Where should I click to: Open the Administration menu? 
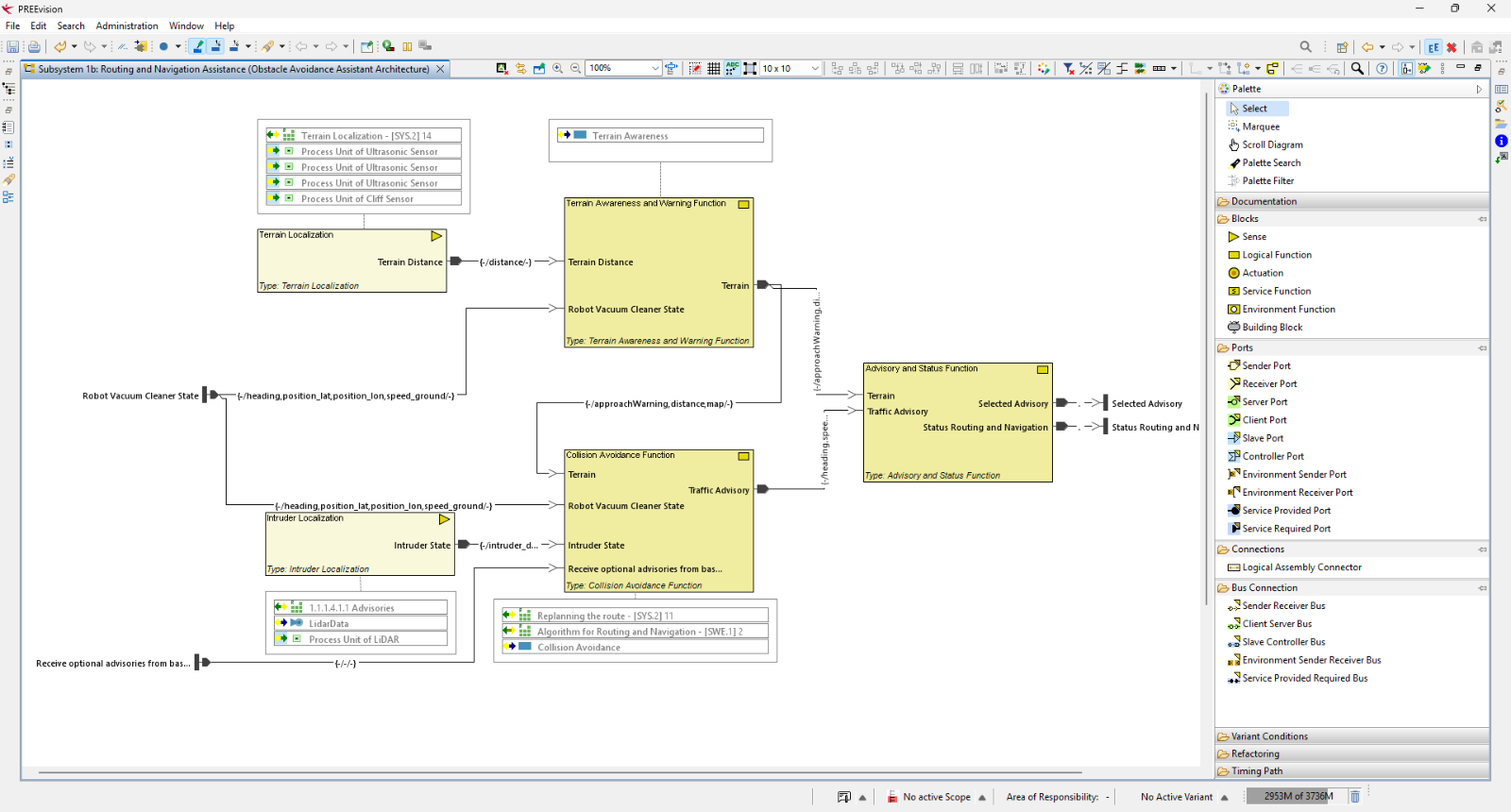[x=127, y=26]
